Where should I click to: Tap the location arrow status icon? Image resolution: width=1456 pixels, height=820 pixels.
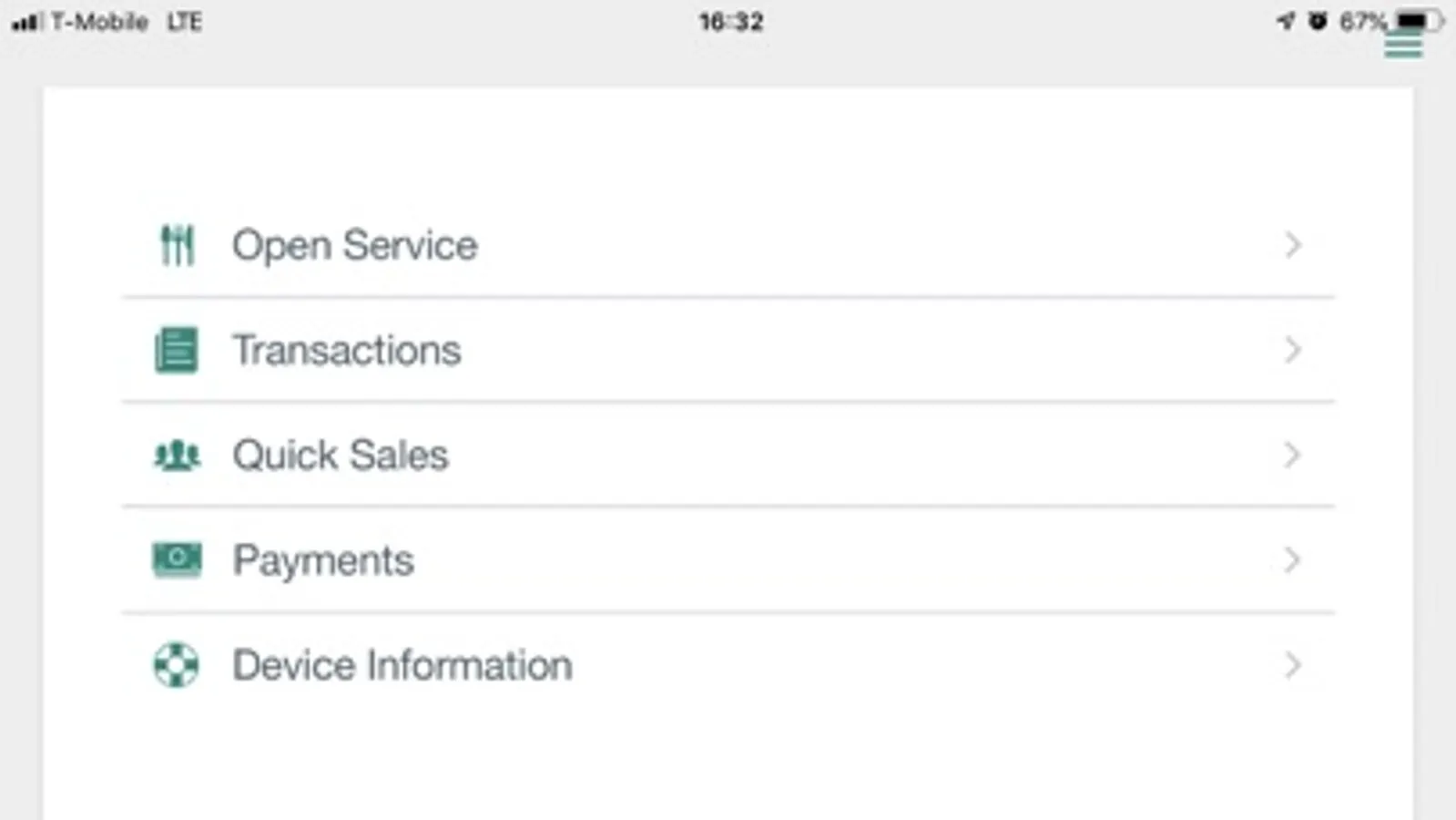[x=1286, y=21]
